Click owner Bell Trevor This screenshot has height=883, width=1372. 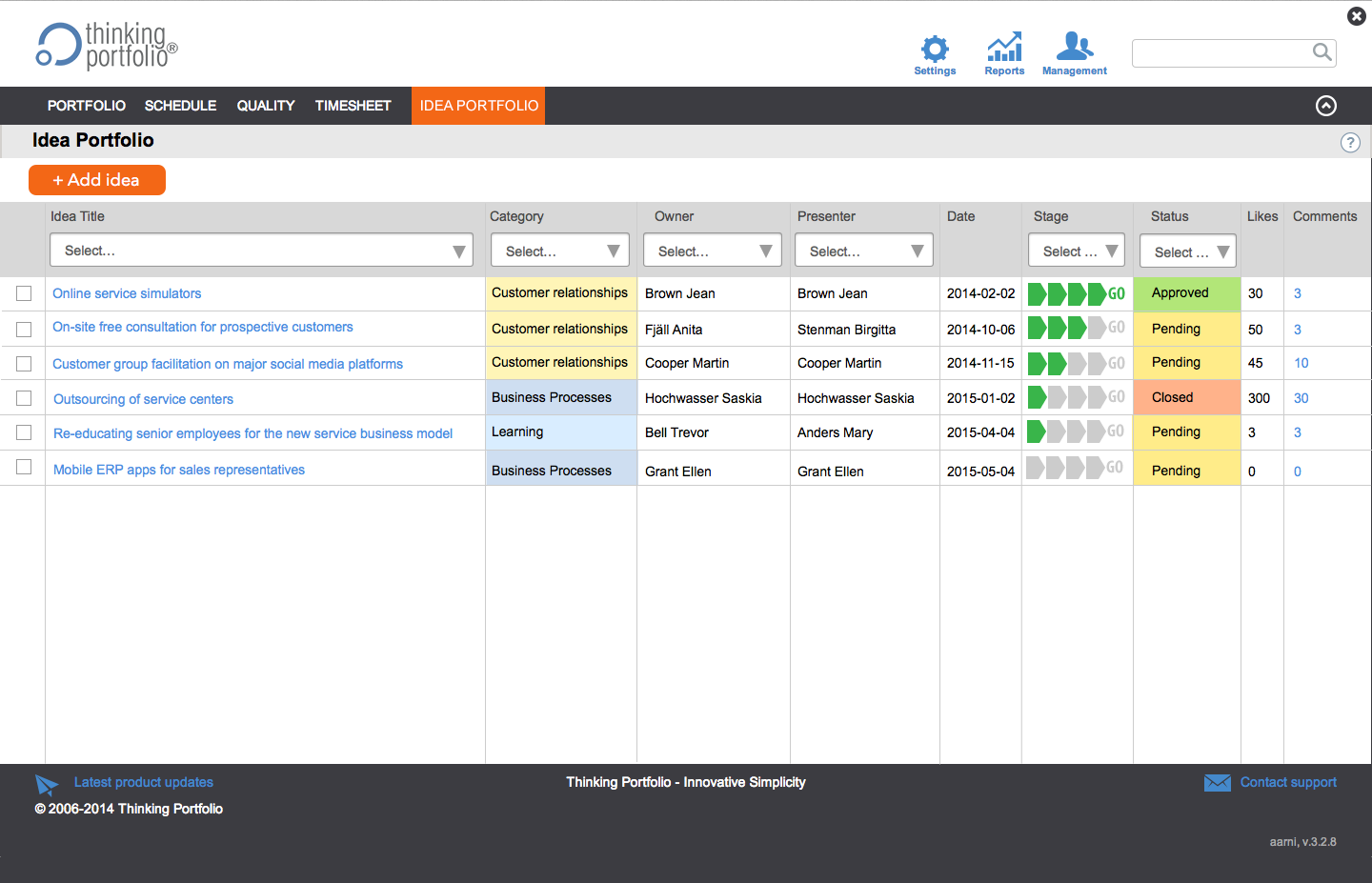pyautogui.click(x=676, y=432)
